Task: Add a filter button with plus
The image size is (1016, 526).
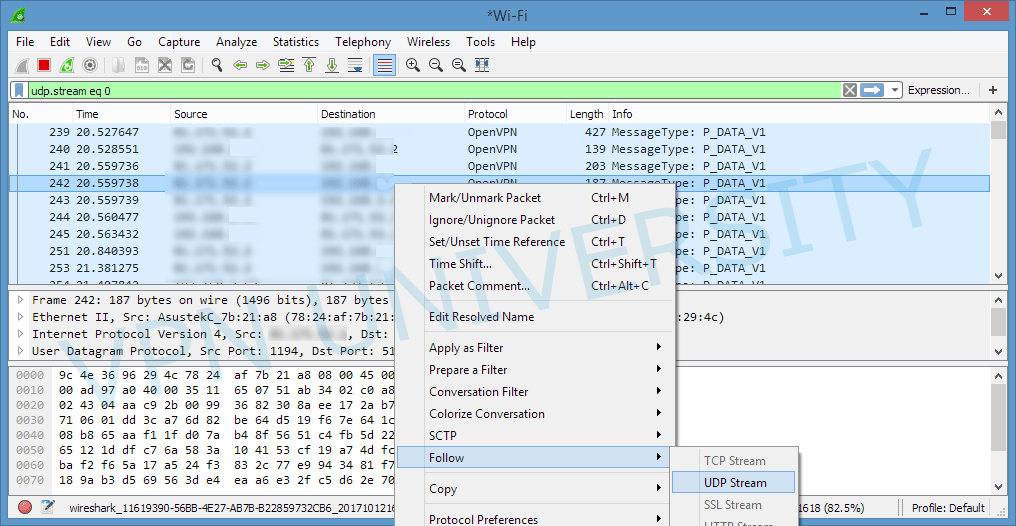Action: (x=993, y=91)
